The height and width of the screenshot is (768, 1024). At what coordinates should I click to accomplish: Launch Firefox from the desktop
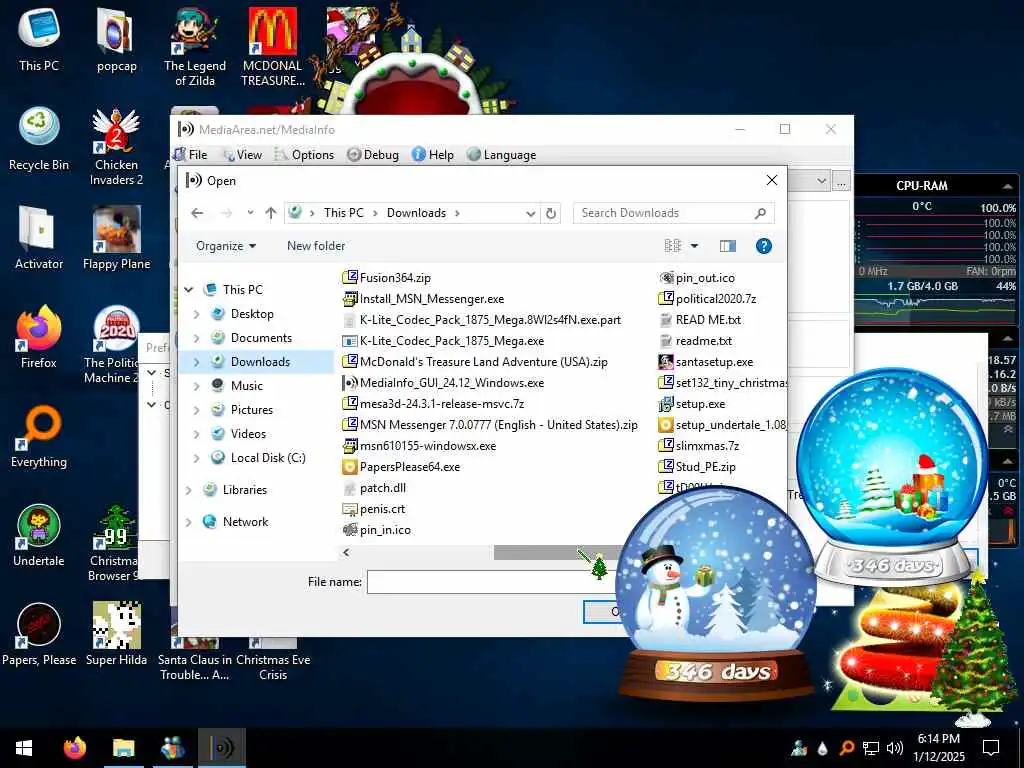pos(39,337)
